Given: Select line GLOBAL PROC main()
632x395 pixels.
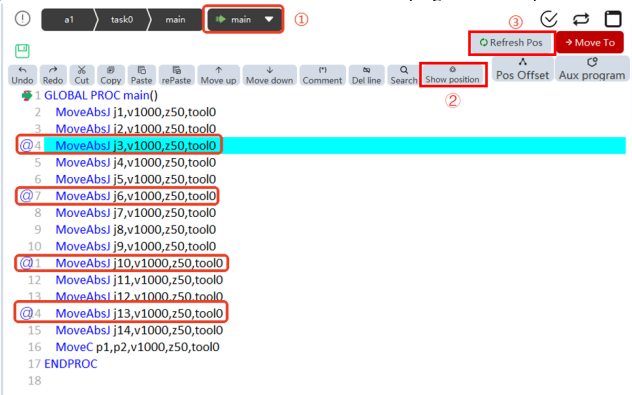Looking at the screenshot, I should coord(101,96).
